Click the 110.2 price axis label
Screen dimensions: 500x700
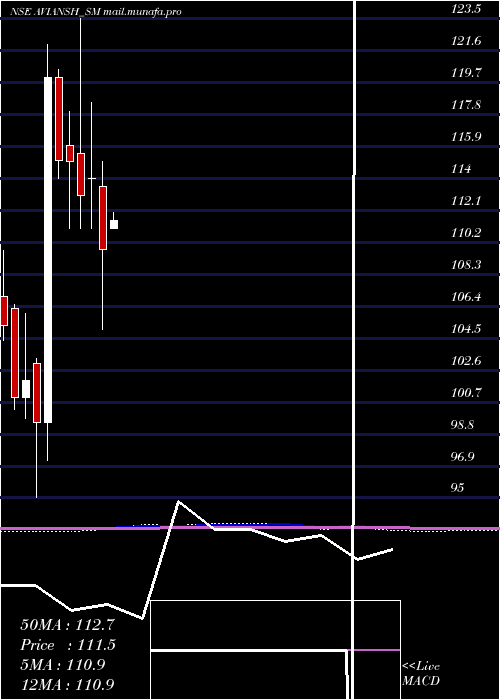tap(466, 233)
